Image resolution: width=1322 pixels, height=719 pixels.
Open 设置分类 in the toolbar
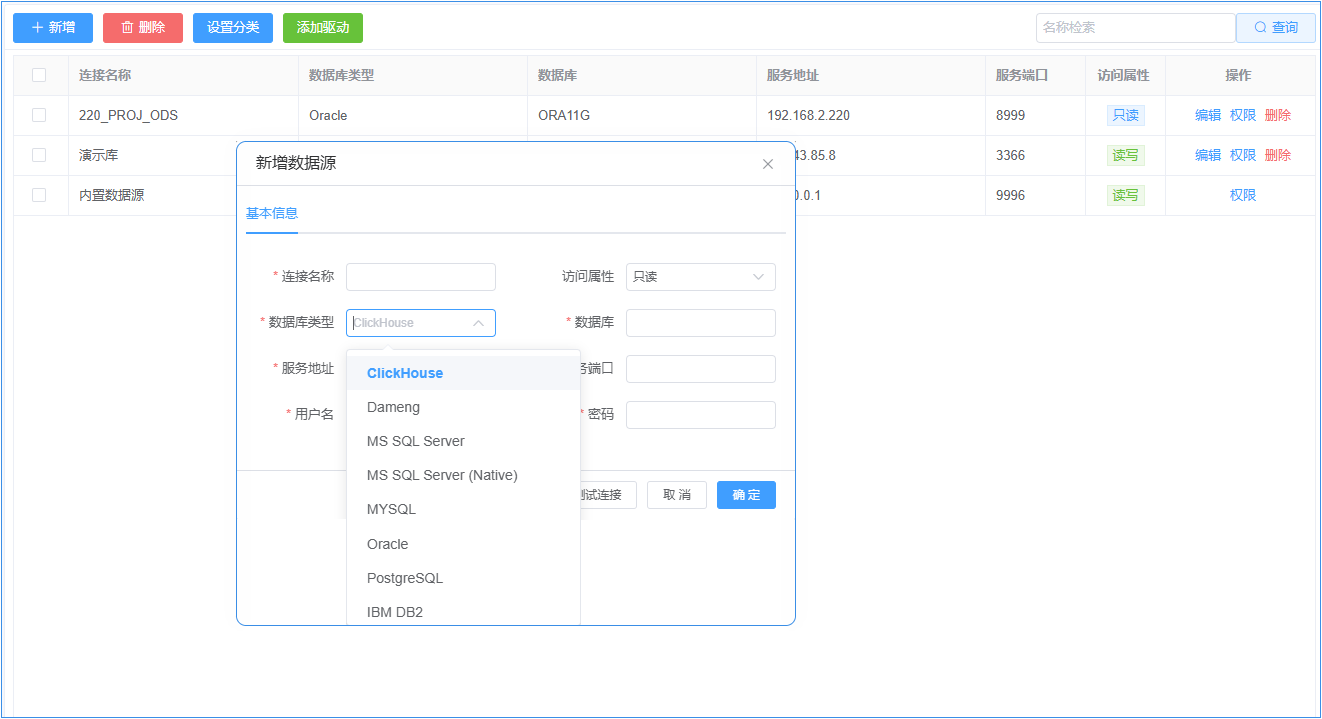[233, 28]
